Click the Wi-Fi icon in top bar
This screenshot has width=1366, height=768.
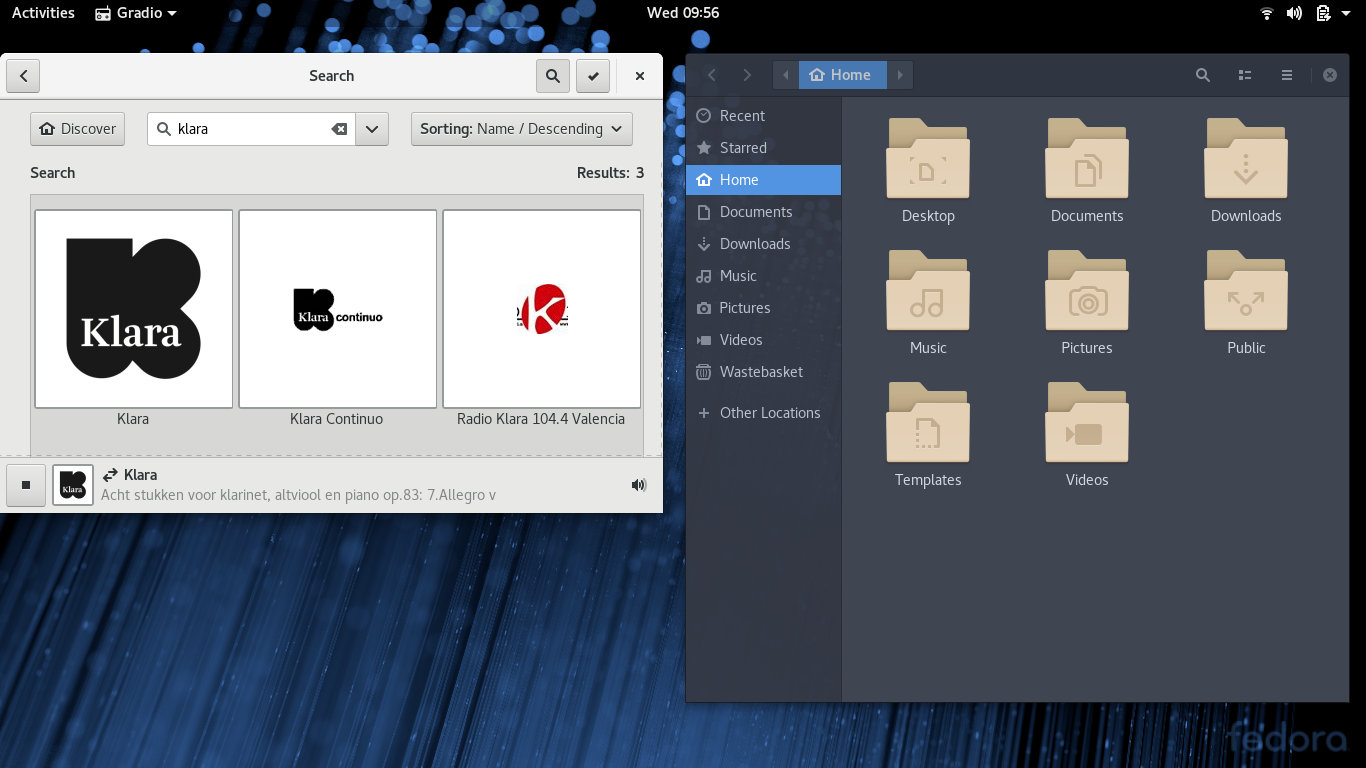[x=1267, y=13]
